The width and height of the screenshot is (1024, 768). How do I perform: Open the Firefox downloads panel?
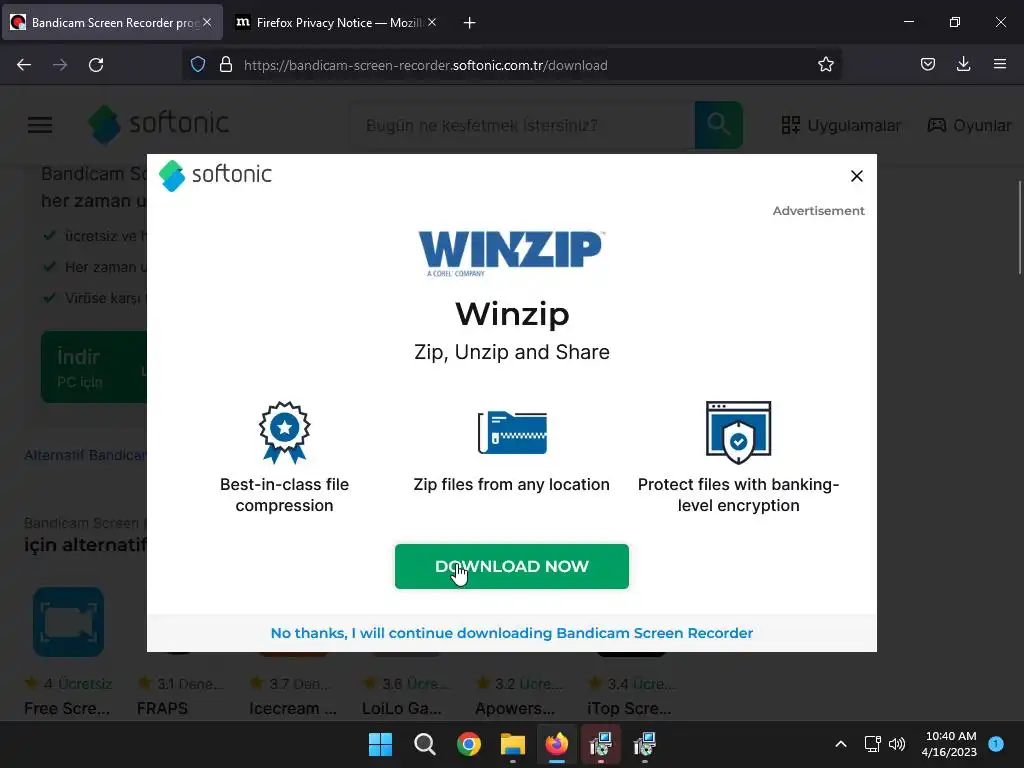[x=963, y=65]
